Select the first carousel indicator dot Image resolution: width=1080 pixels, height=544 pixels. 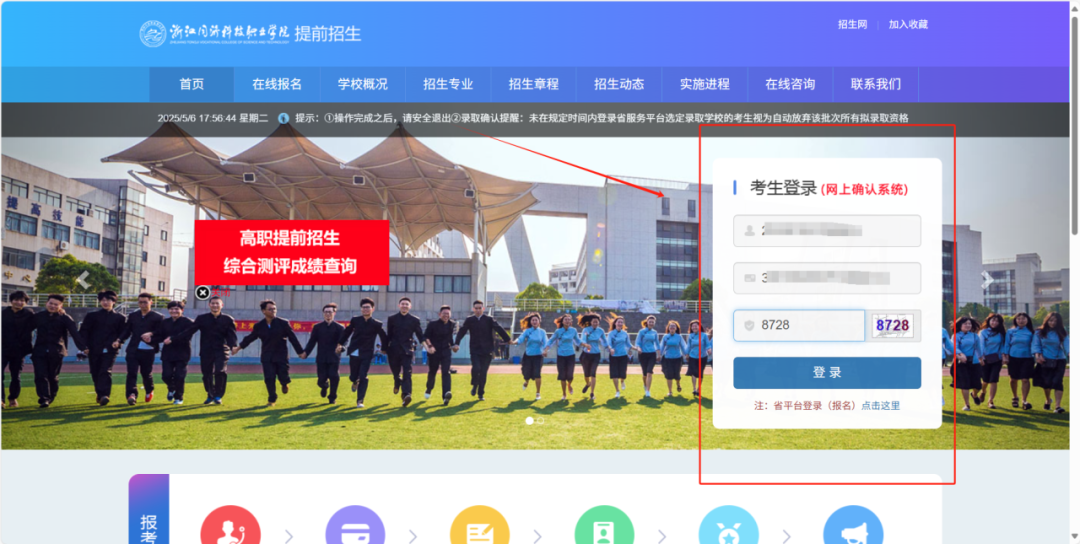530,421
